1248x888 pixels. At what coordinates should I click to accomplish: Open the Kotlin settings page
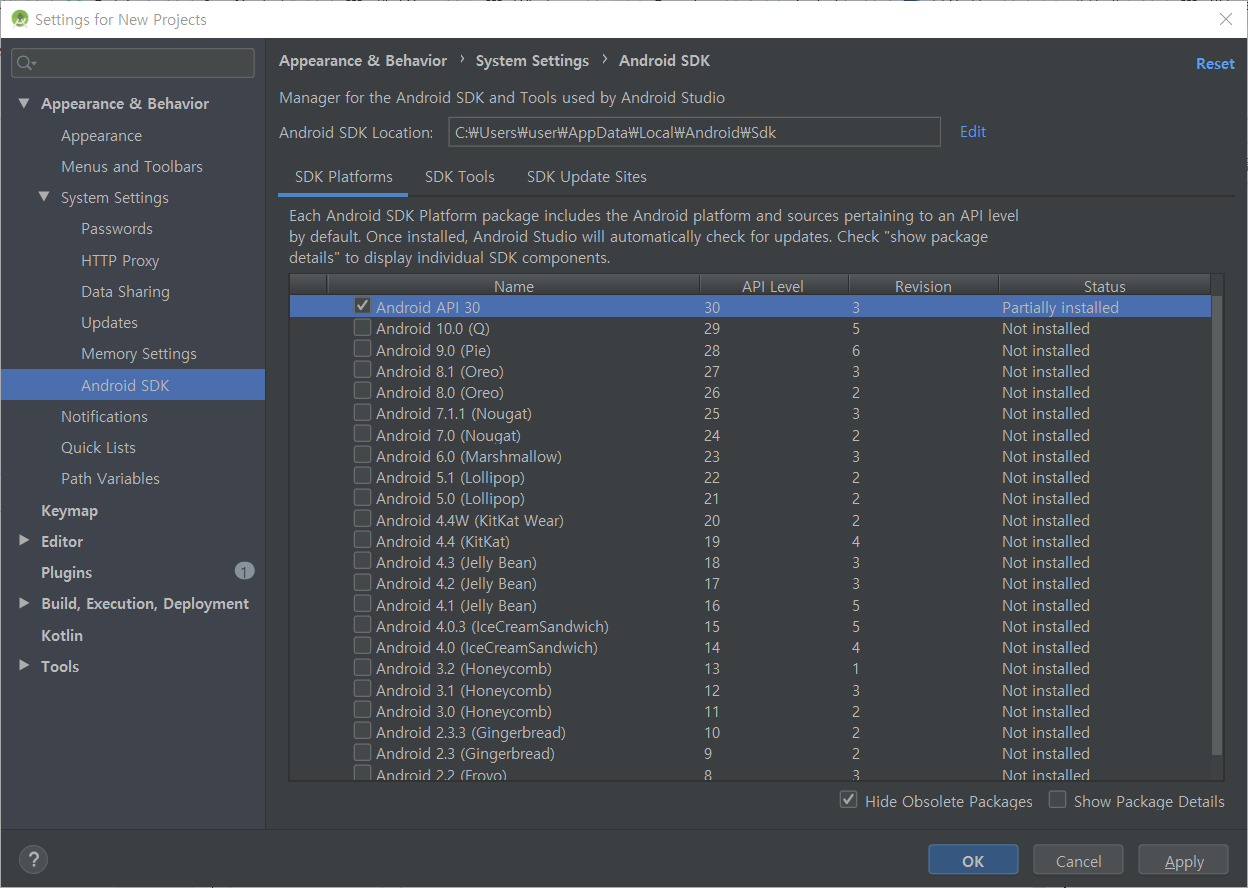pyautogui.click(x=62, y=635)
